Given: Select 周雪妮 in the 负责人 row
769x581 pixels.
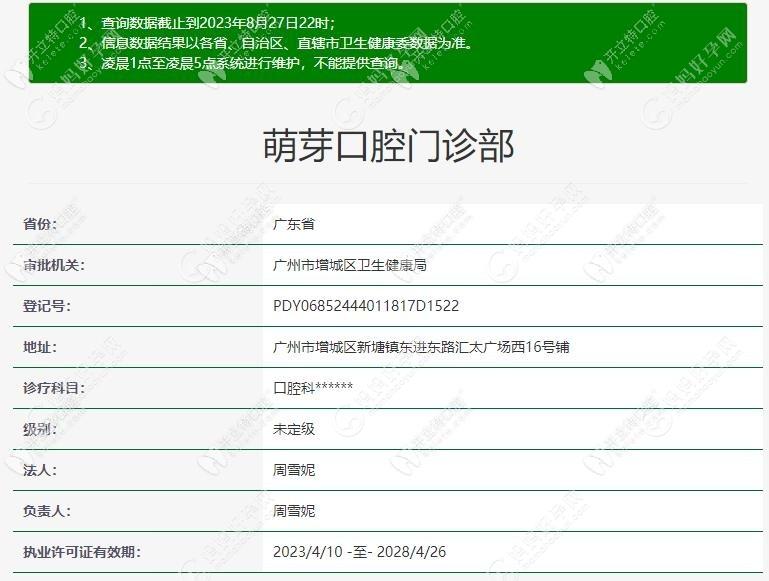Looking at the screenshot, I should (x=294, y=511).
